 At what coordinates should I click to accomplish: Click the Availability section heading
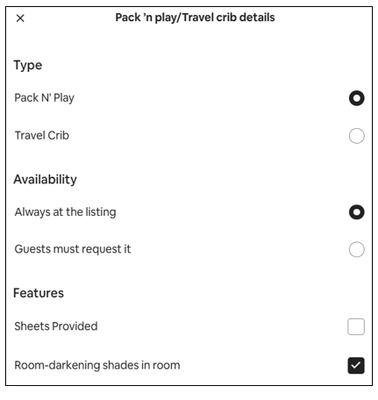(45, 179)
